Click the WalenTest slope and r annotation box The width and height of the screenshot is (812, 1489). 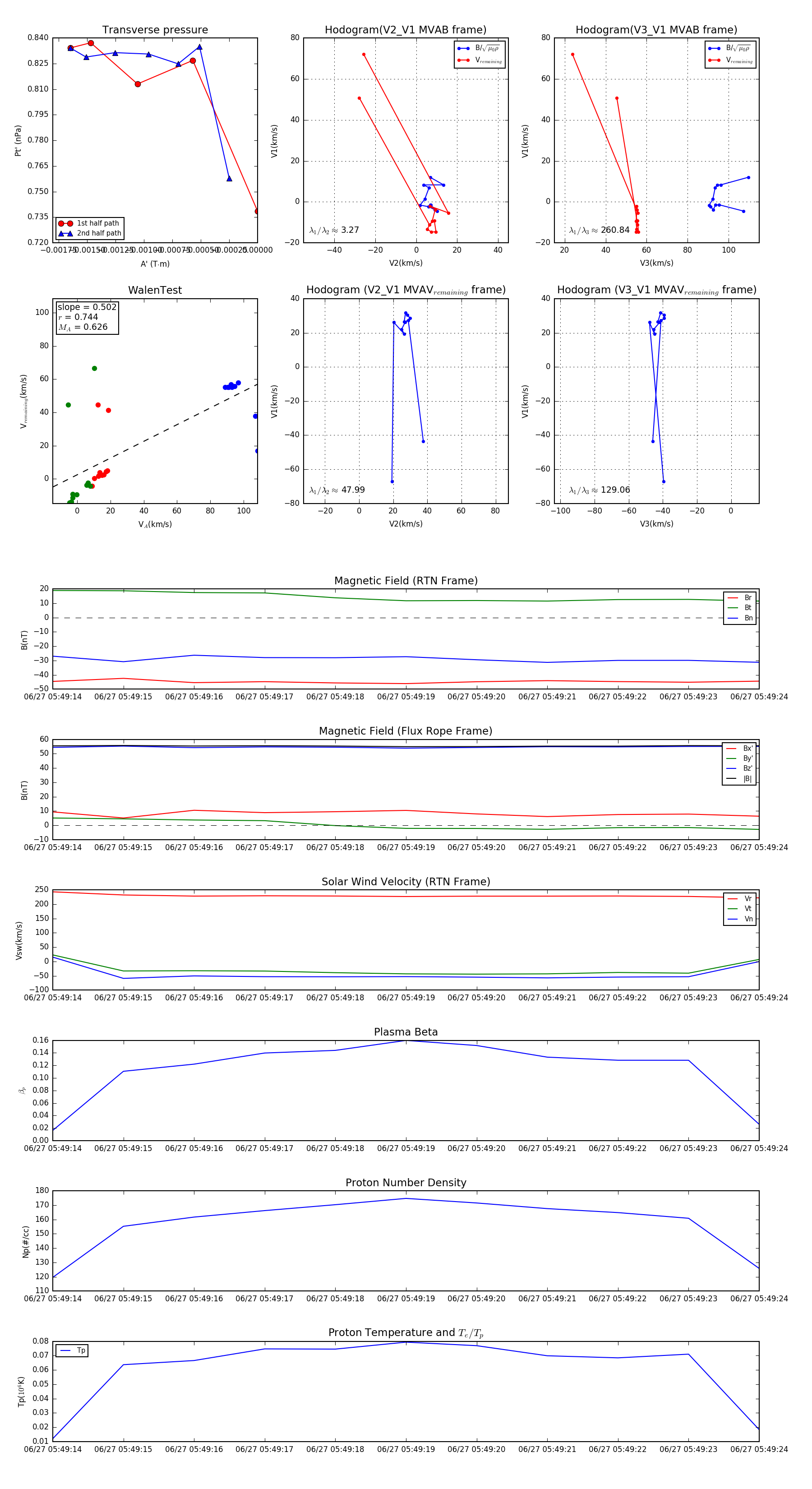pos(87,317)
